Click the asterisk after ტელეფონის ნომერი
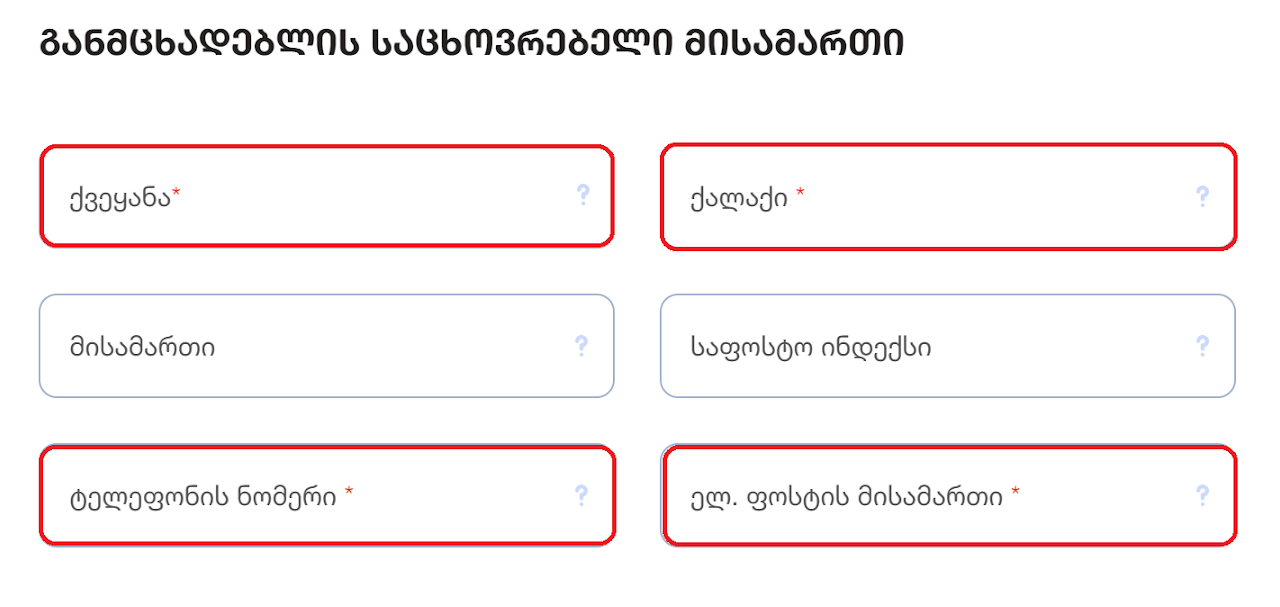This screenshot has width=1280, height=607. [x=349, y=491]
